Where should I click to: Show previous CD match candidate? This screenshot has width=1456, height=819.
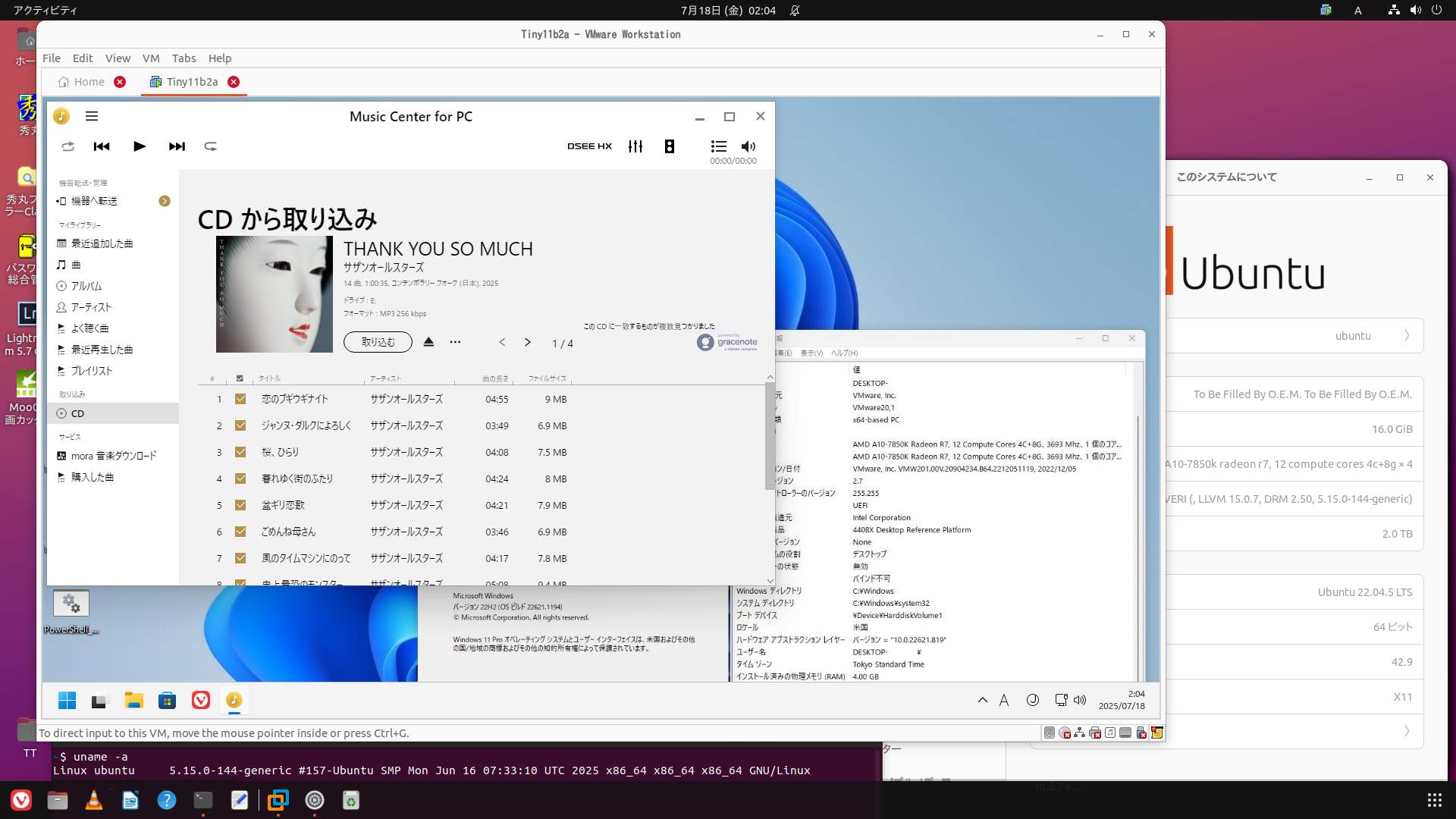(x=502, y=342)
